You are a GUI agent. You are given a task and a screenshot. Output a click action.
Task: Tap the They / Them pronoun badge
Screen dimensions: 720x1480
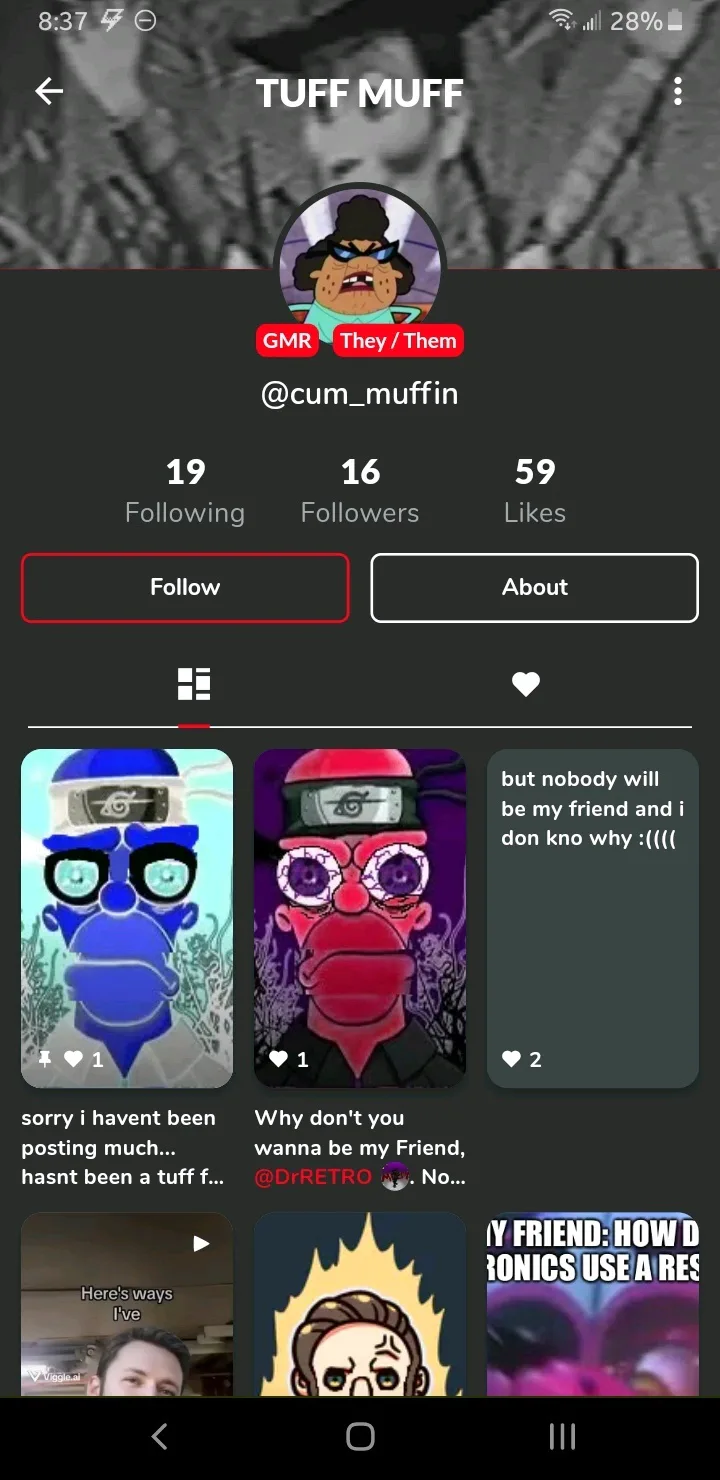pyautogui.click(x=398, y=341)
